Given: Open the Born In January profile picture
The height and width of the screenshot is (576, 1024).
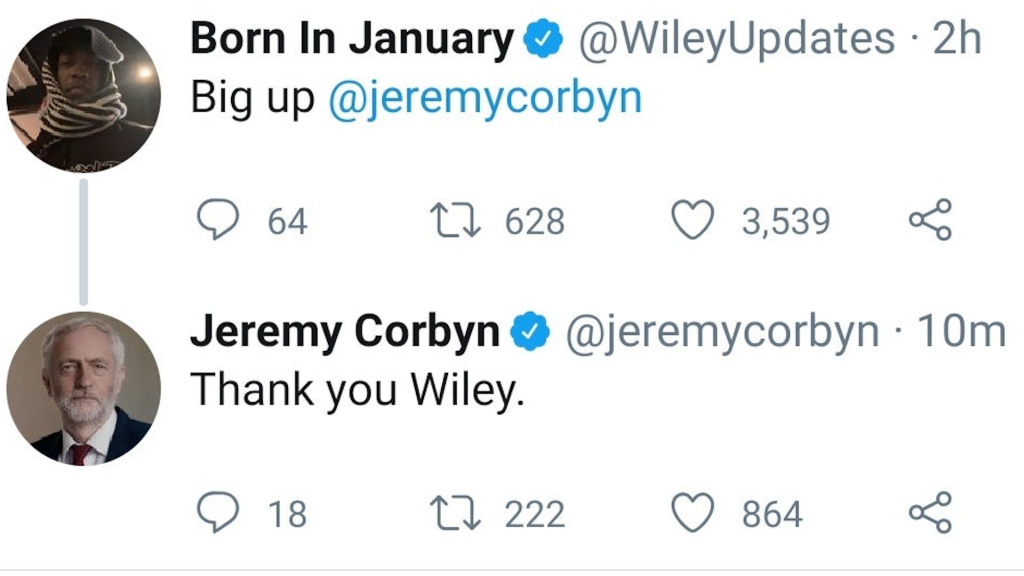Looking at the screenshot, I should [x=83, y=97].
